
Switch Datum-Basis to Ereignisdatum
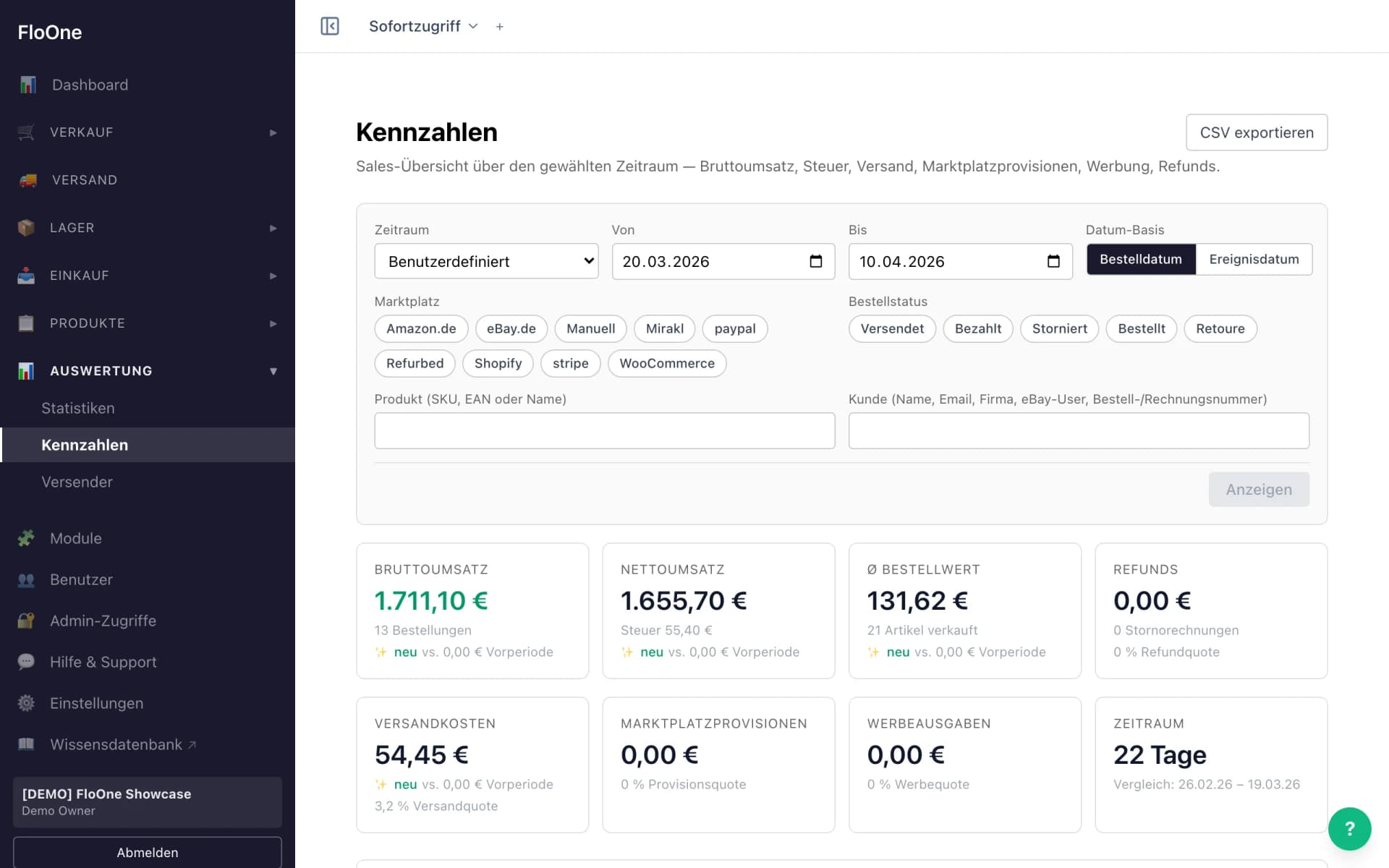1254,259
